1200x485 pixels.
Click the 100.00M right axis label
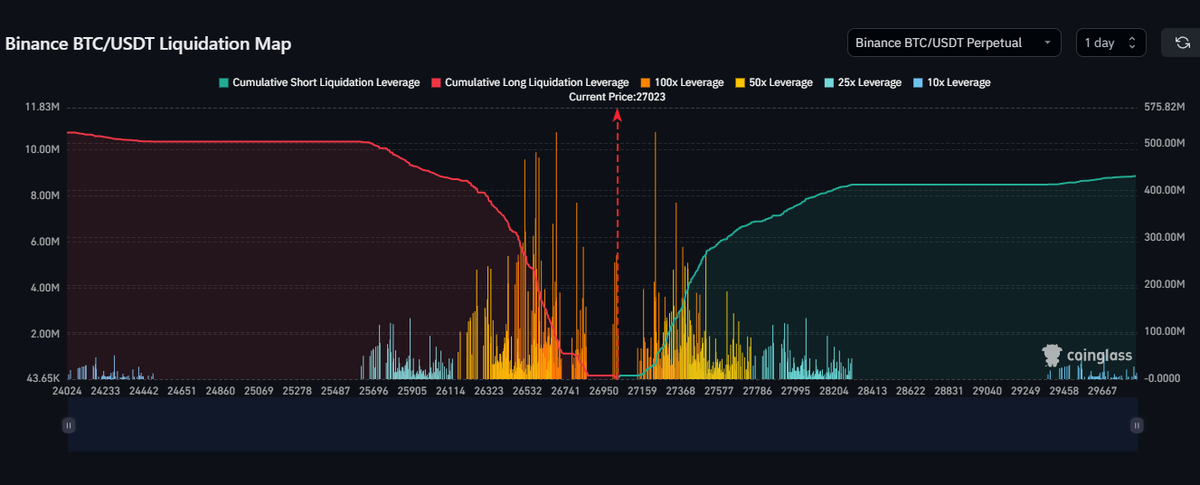pyautogui.click(x=1166, y=331)
